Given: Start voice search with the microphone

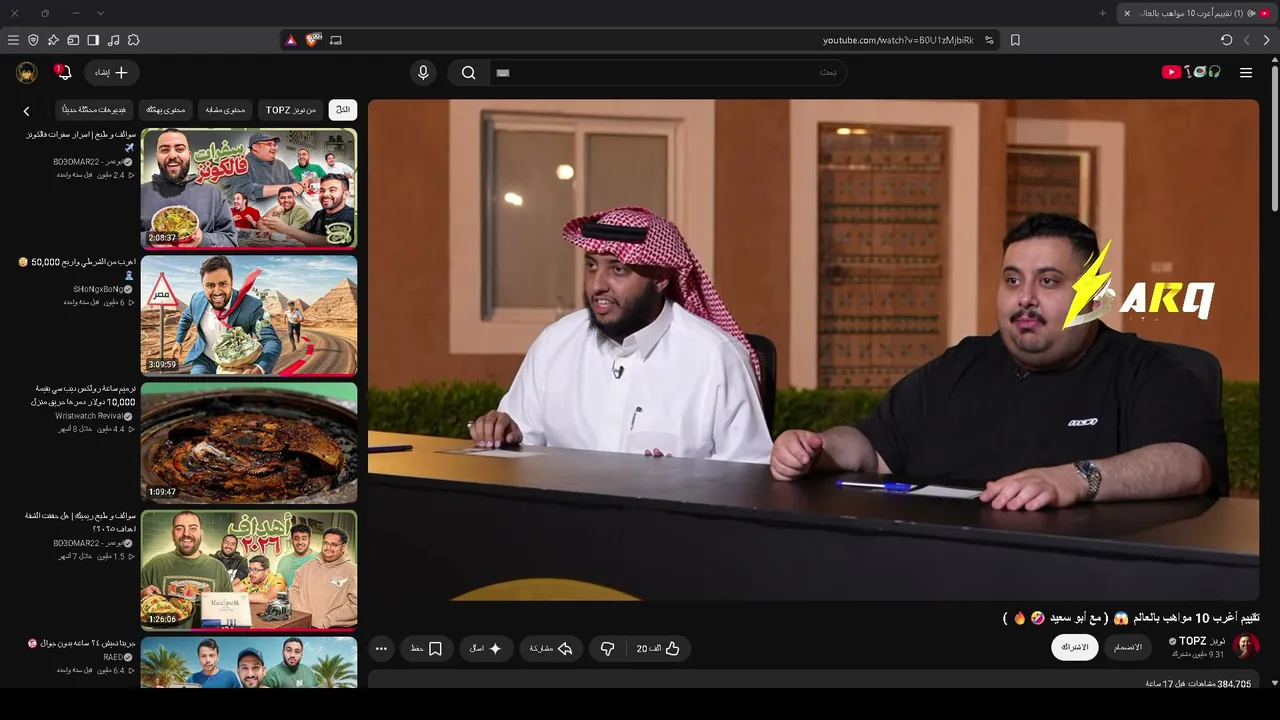Looking at the screenshot, I should (423, 72).
